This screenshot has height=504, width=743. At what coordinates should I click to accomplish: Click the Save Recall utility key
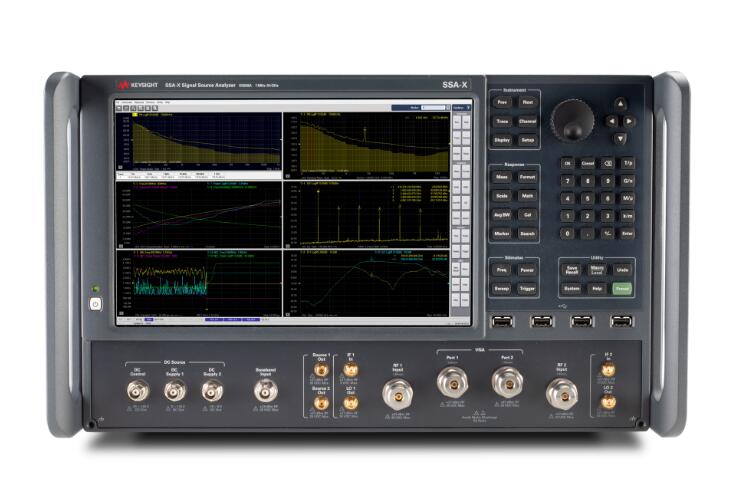click(572, 270)
